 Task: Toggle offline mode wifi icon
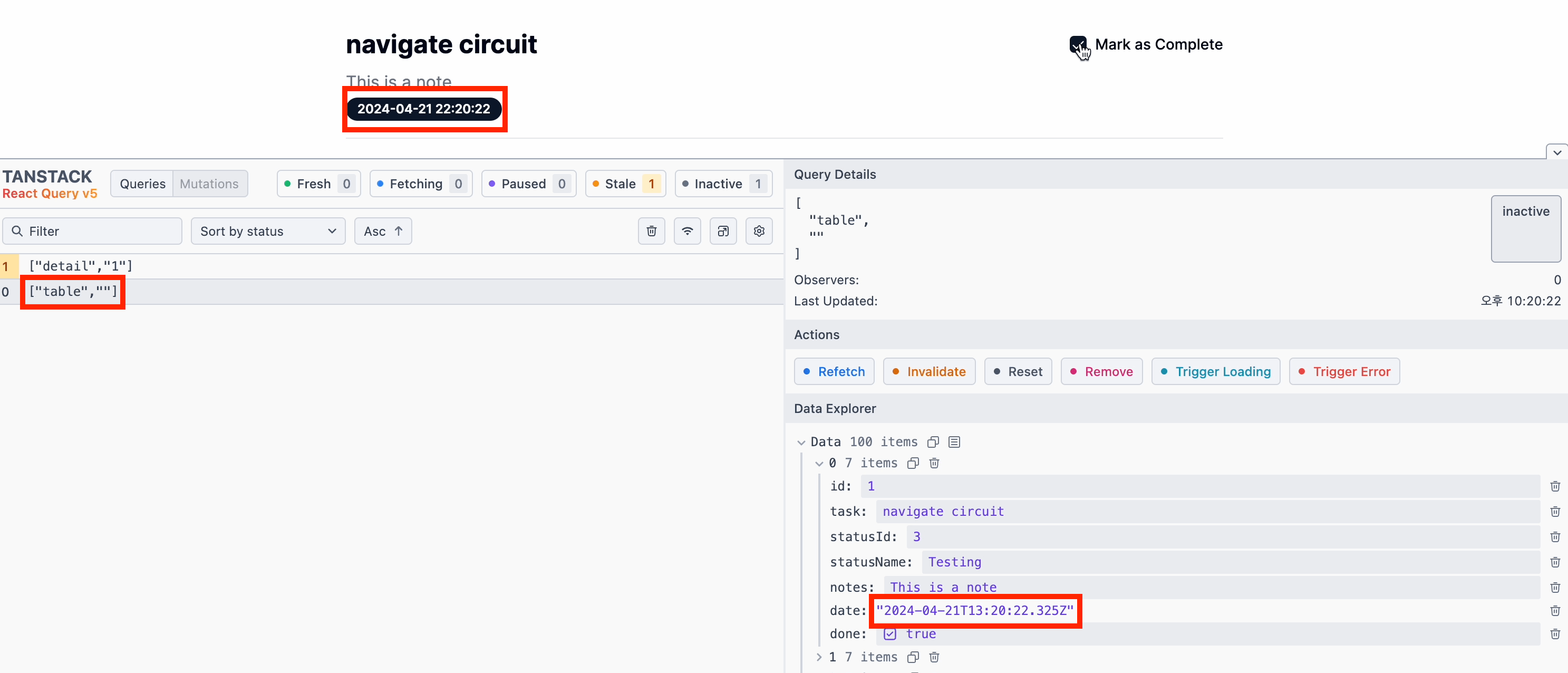pyautogui.click(x=687, y=232)
